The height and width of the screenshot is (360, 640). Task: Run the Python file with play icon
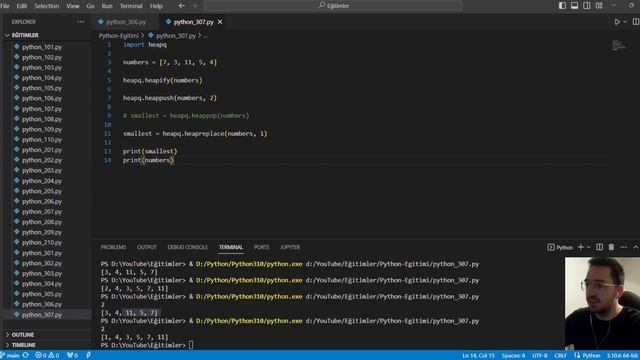click(617, 22)
